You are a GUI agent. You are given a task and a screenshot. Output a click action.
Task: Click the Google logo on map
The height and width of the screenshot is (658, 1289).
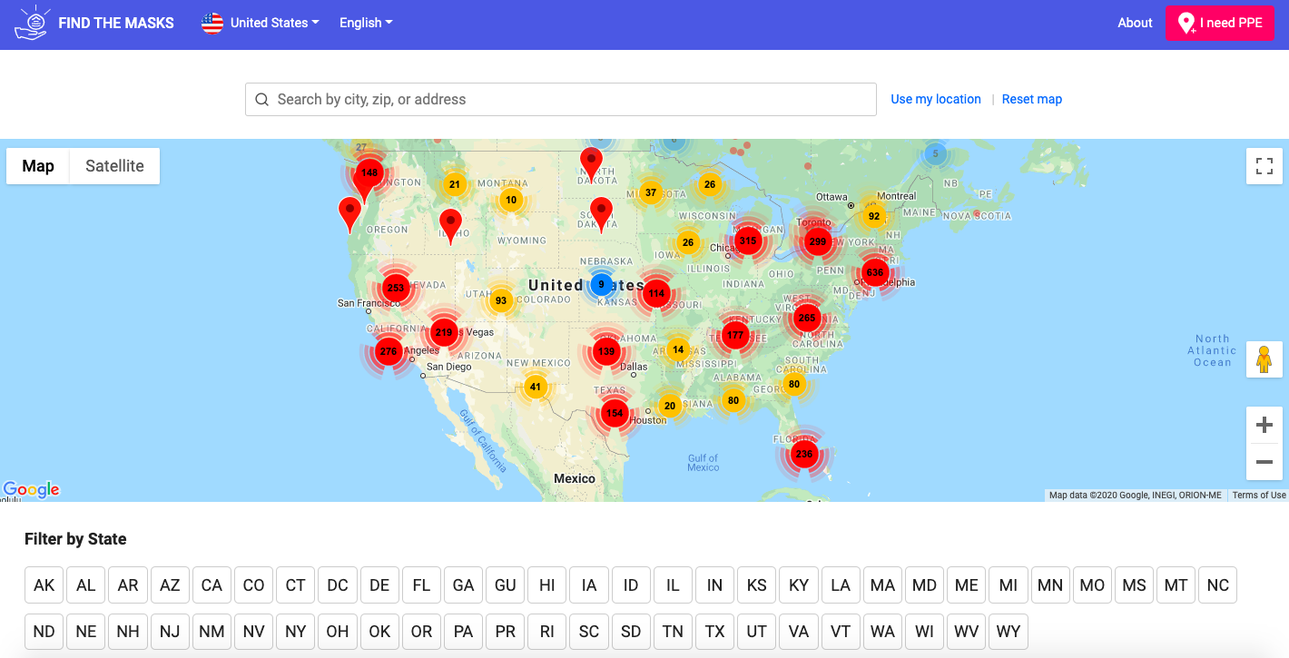pos(31,489)
